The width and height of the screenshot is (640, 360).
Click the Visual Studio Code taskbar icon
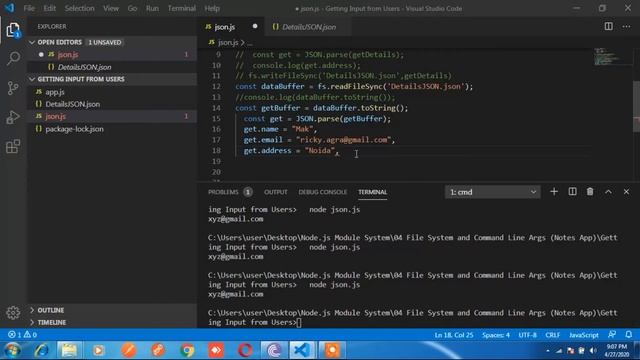pyautogui.click(x=302, y=350)
